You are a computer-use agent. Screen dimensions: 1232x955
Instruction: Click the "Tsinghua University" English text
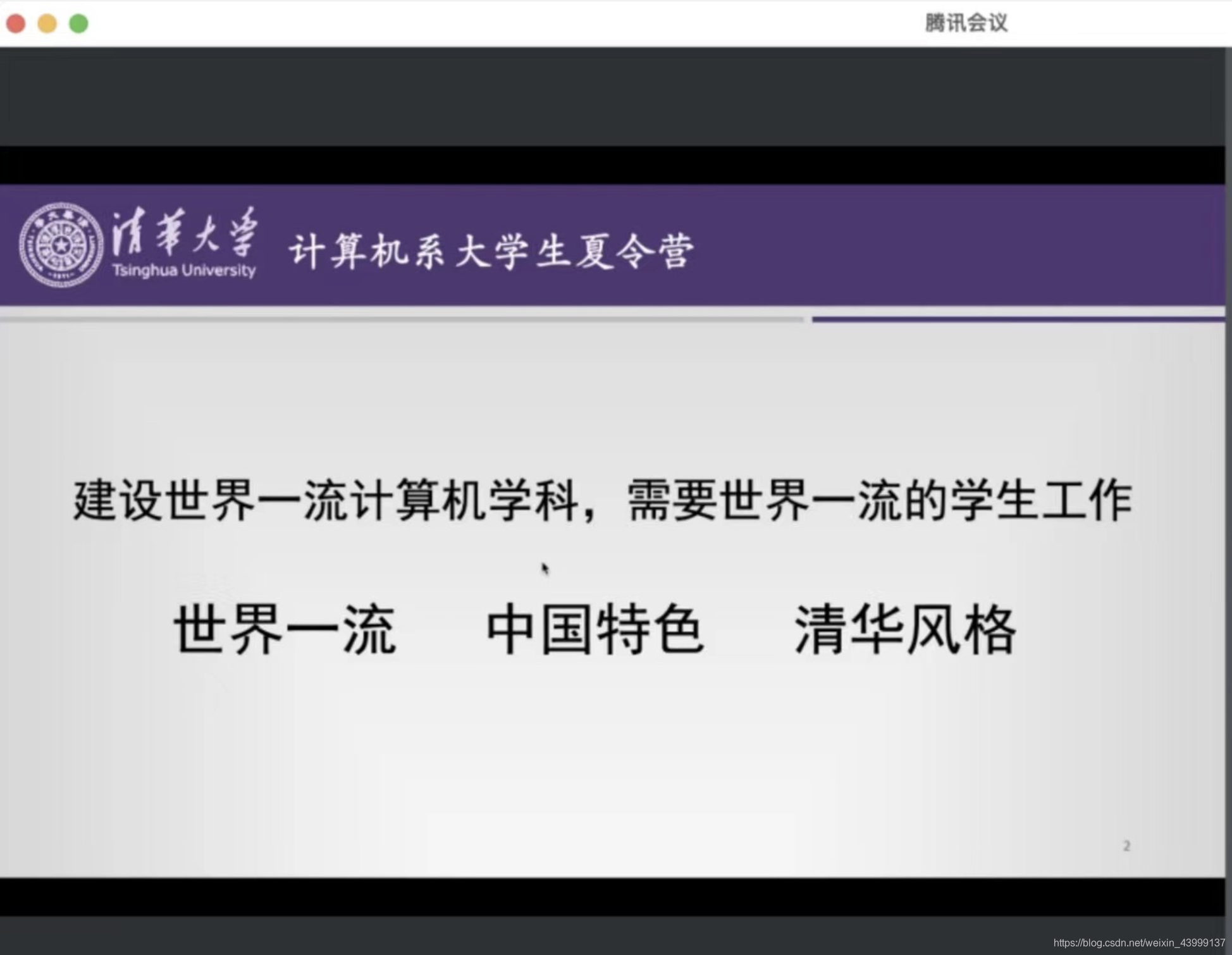click(184, 271)
